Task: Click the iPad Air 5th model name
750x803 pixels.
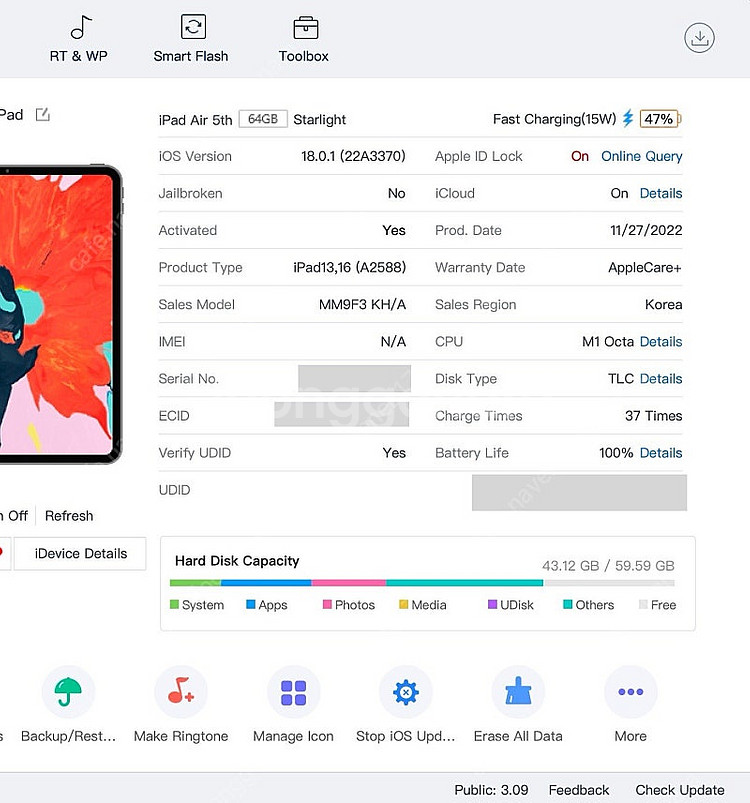Action: point(196,120)
